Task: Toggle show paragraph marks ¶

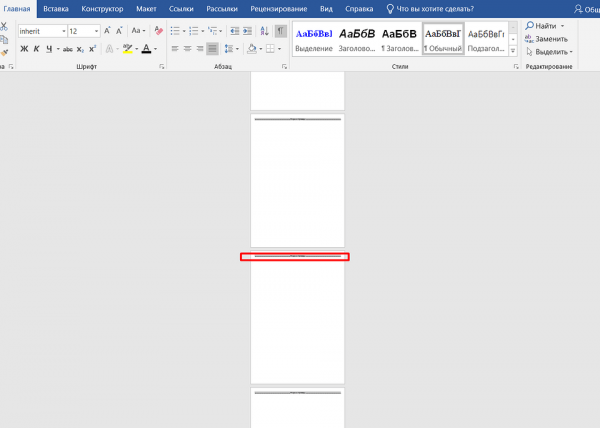Action: (x=280, y=31)
